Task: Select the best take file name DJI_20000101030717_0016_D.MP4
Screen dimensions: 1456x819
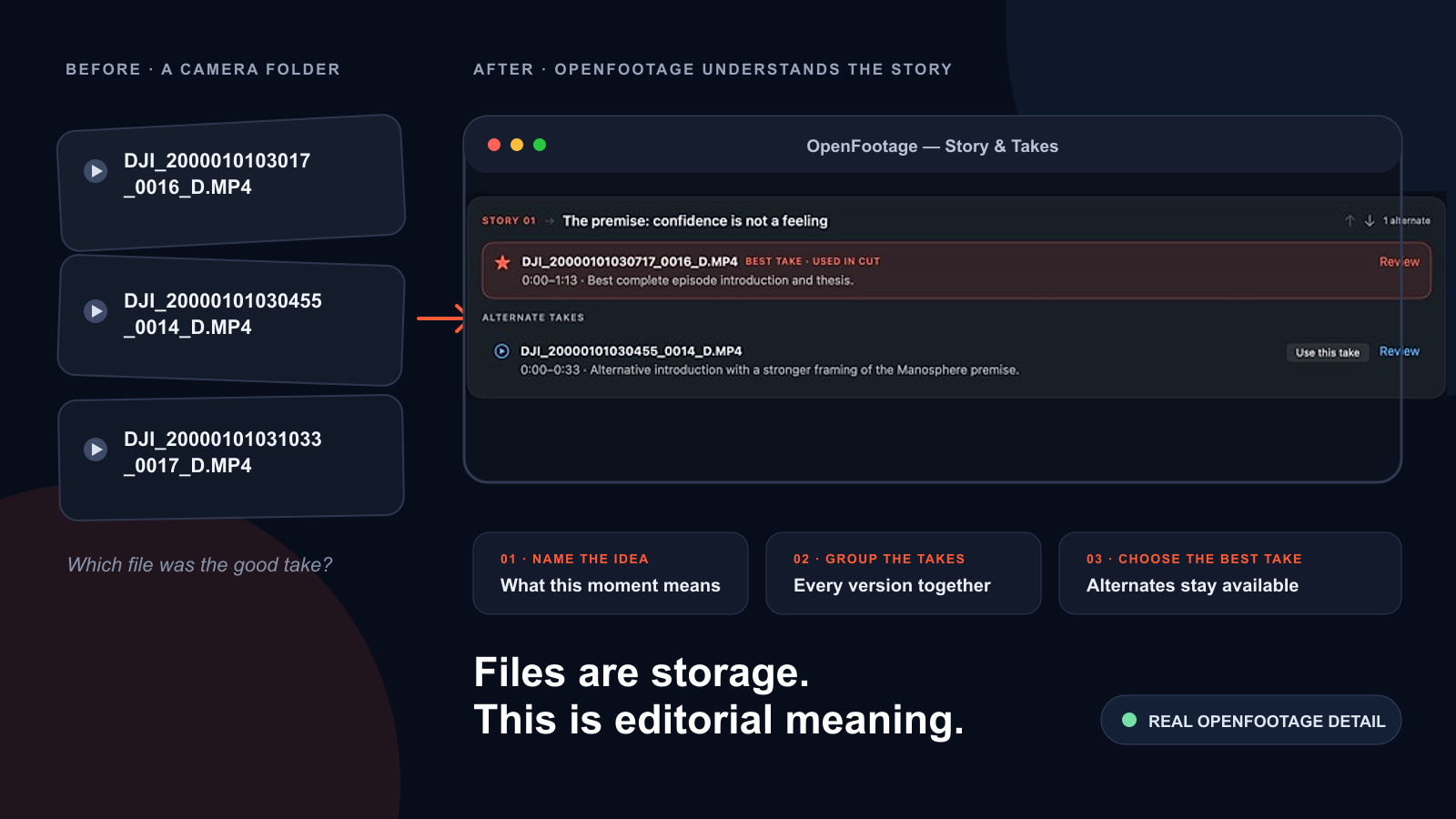Action: click(630, 262)
